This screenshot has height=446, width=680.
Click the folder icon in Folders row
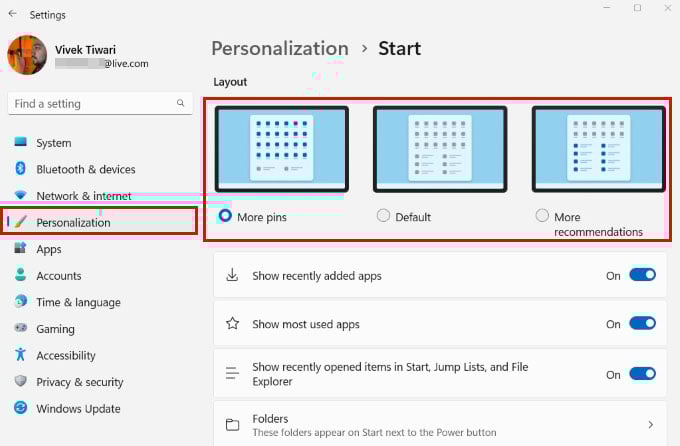(232, 425)
